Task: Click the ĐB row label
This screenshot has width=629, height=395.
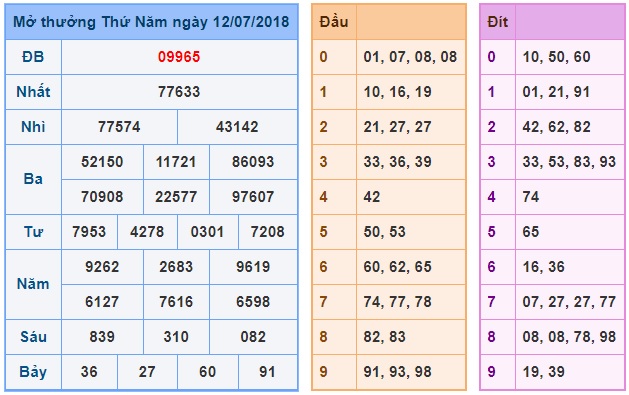Action: click(x=33, y=57)
